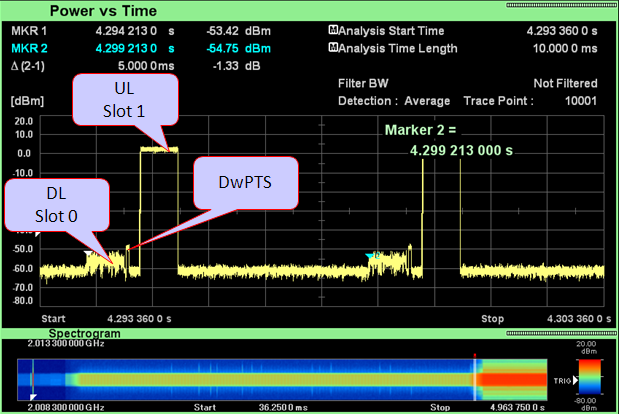619x414 pixels.
Task: Select the Spectrogram panel title
Action: tap(84, 333)
